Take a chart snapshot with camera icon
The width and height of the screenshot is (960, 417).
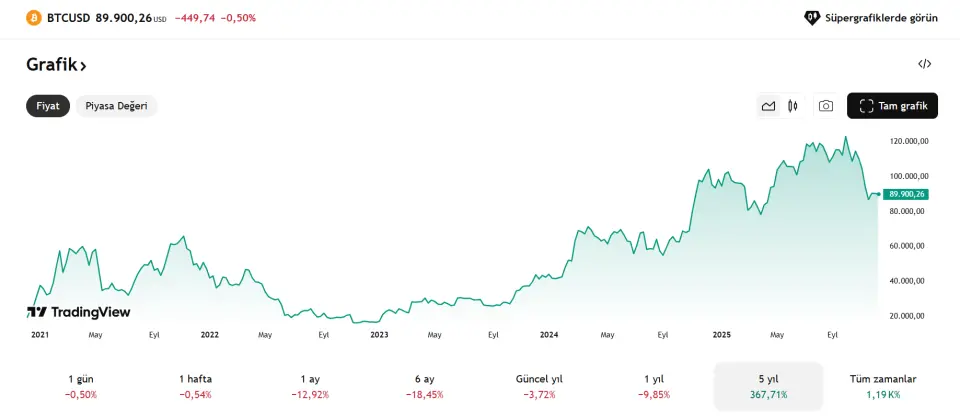point(826,106)
